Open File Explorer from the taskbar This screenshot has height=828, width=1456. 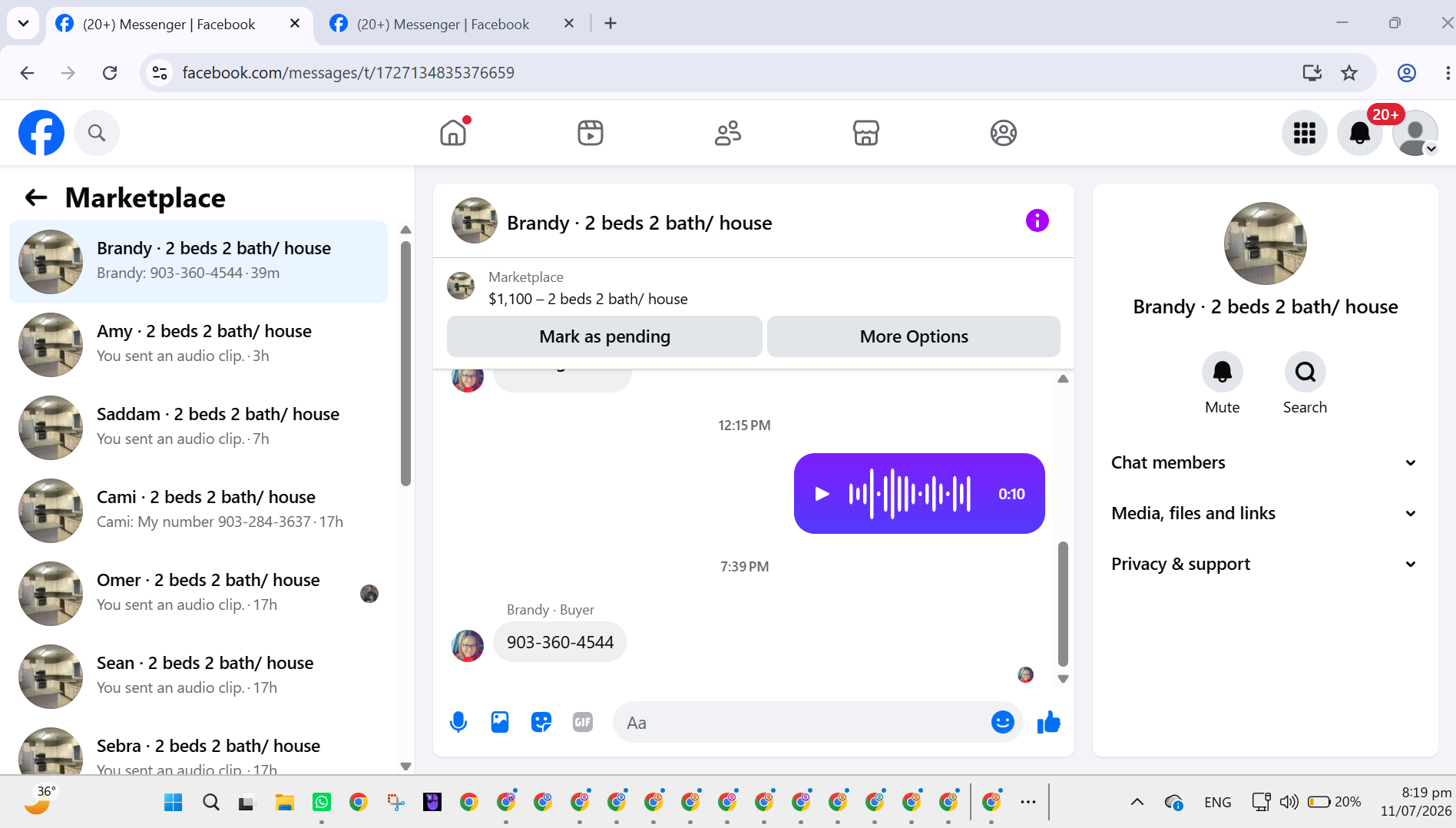(285, 803)
